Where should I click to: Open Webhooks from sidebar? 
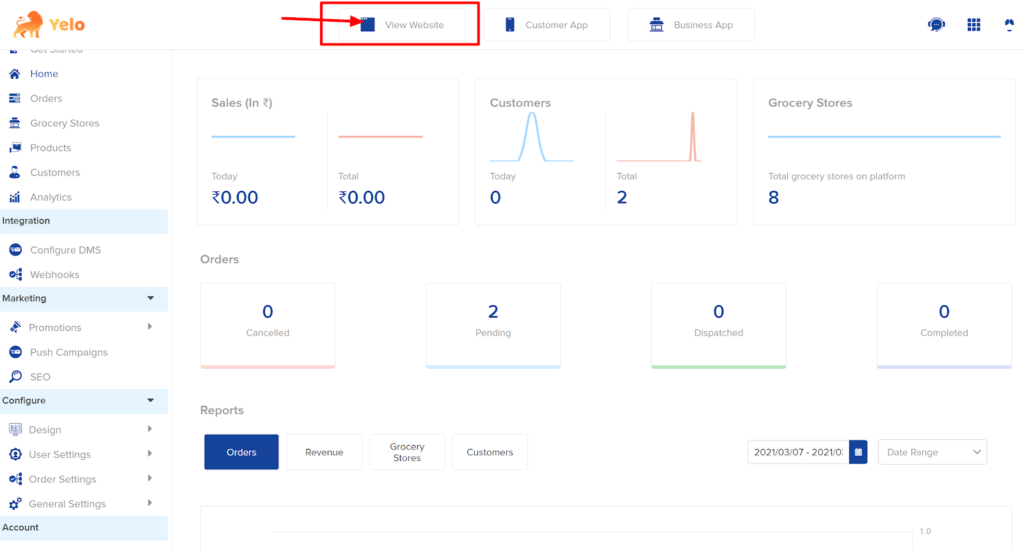[x=54, y=275]
